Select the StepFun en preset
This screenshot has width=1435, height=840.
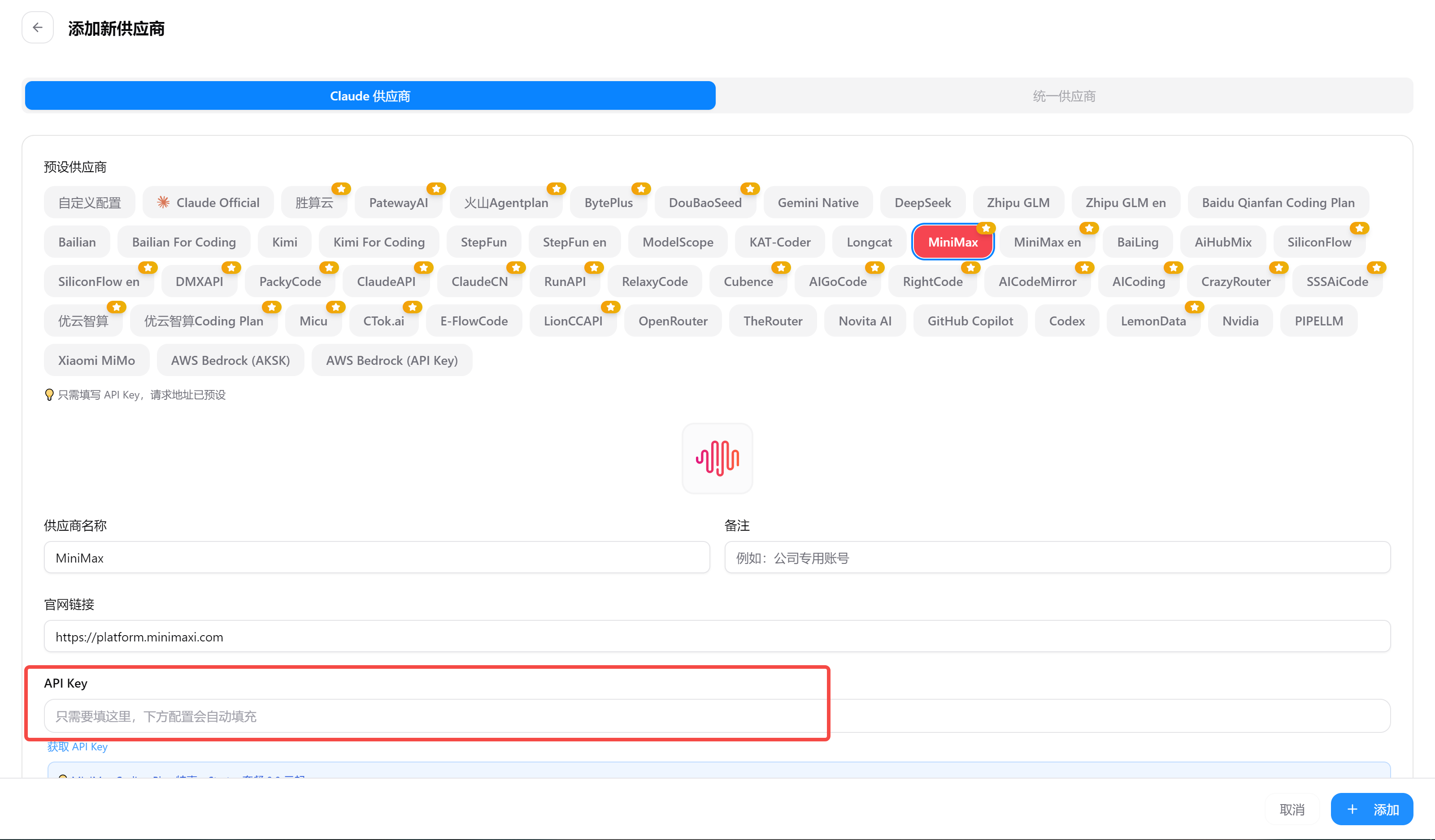tap(574, 242)
